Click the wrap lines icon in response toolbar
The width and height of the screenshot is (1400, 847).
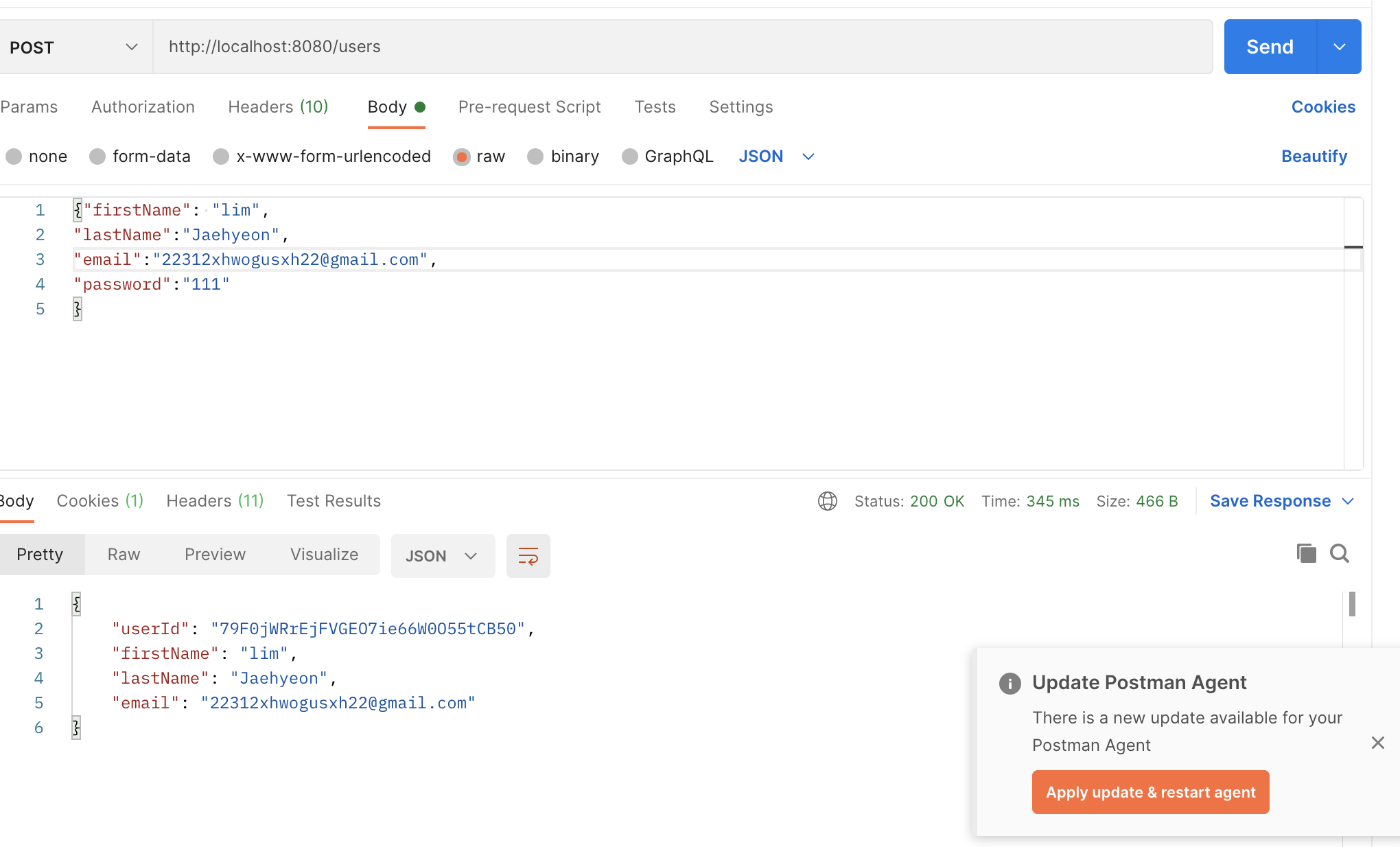click(528, 555)
